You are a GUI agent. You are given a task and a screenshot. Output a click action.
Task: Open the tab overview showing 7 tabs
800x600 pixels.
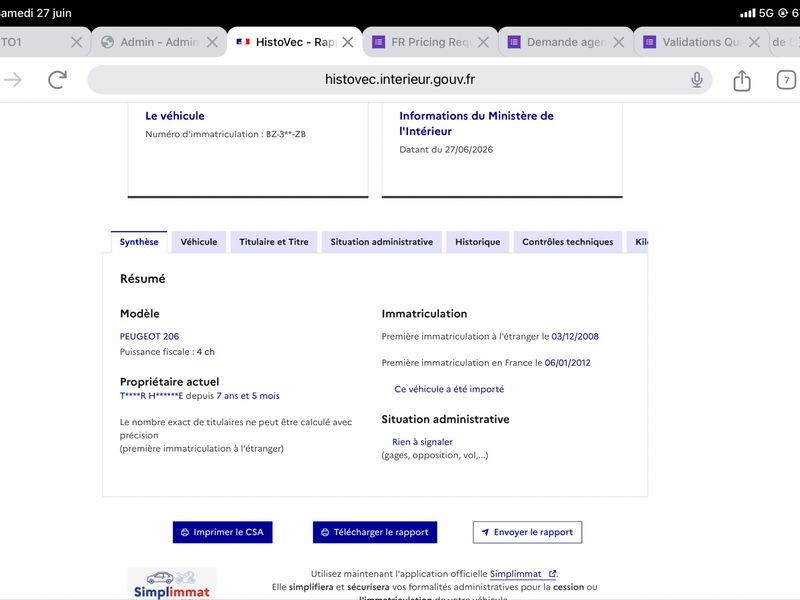pos(786,80)
